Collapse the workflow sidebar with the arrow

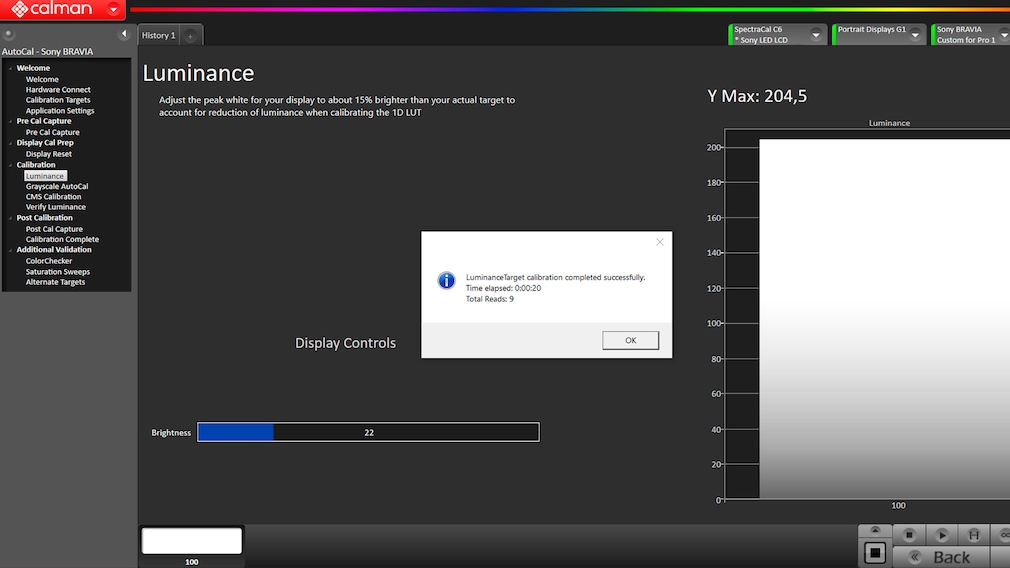pyautogui.click(x=124, y=34)
